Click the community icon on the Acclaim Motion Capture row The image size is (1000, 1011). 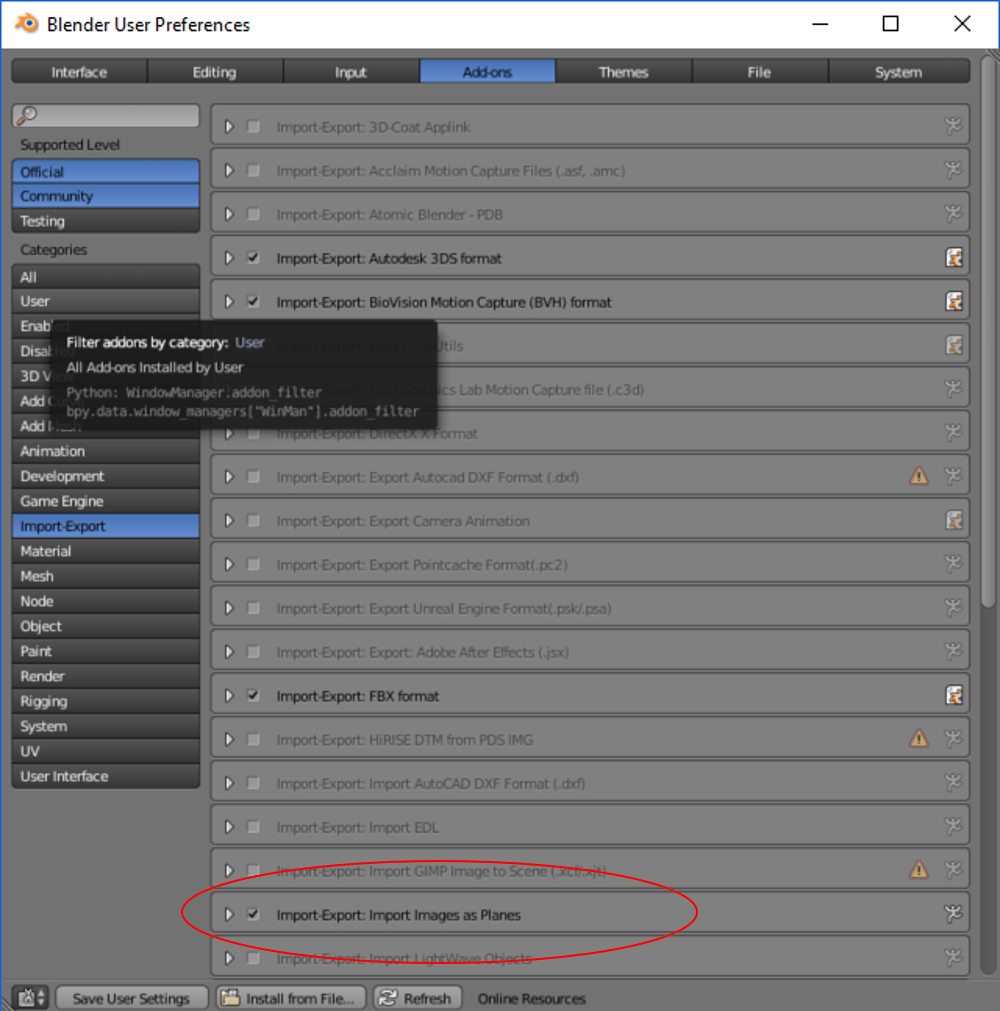coord(953,170)
